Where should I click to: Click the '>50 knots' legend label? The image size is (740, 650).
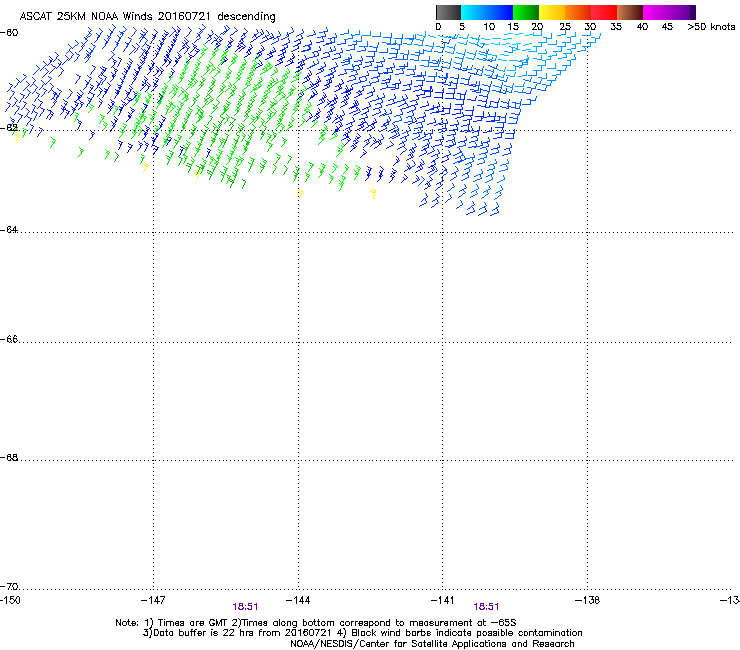(711, 27)
